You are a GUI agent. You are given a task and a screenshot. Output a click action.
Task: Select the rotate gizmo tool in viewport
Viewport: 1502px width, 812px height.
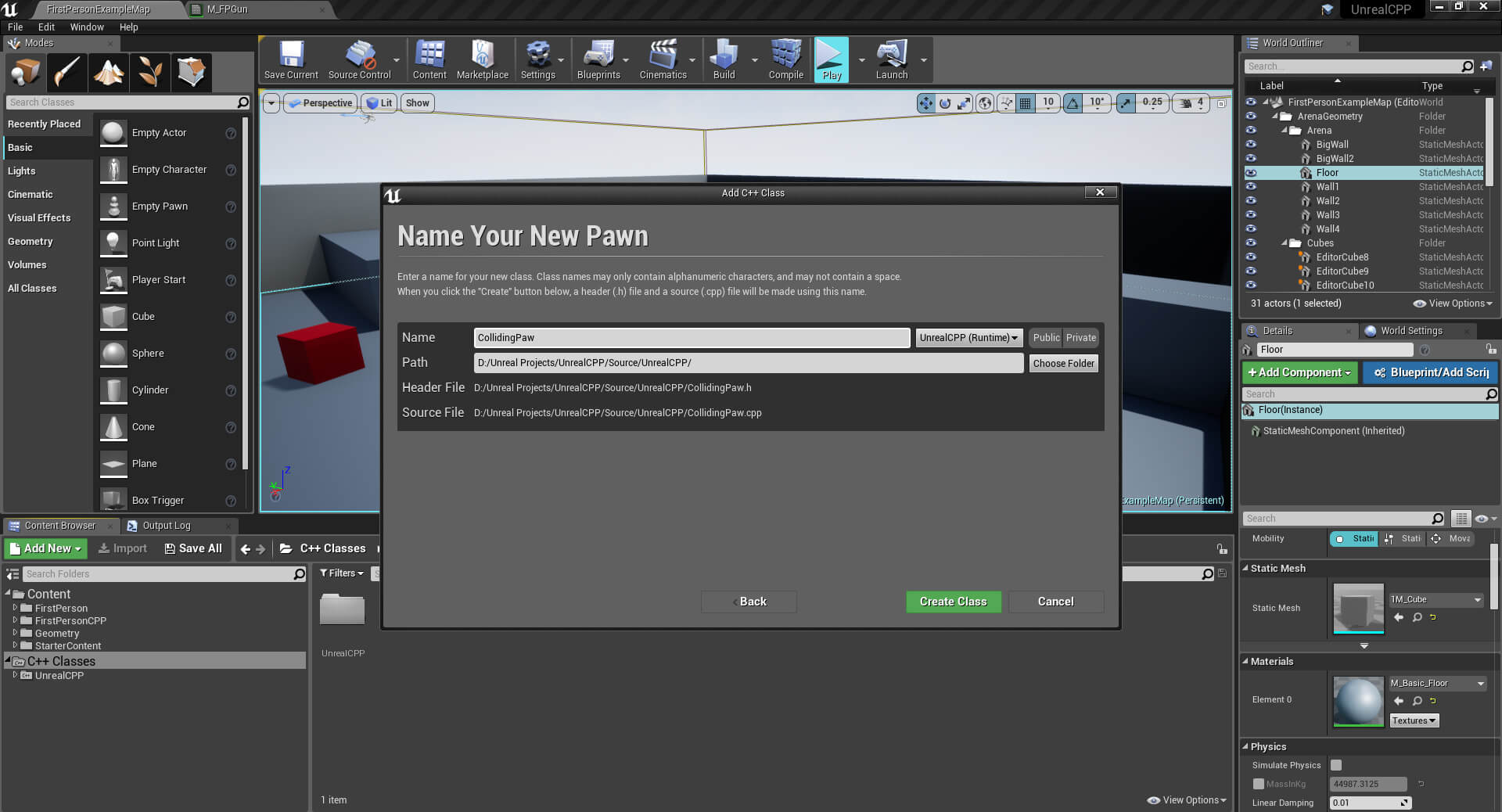(945, 103)
